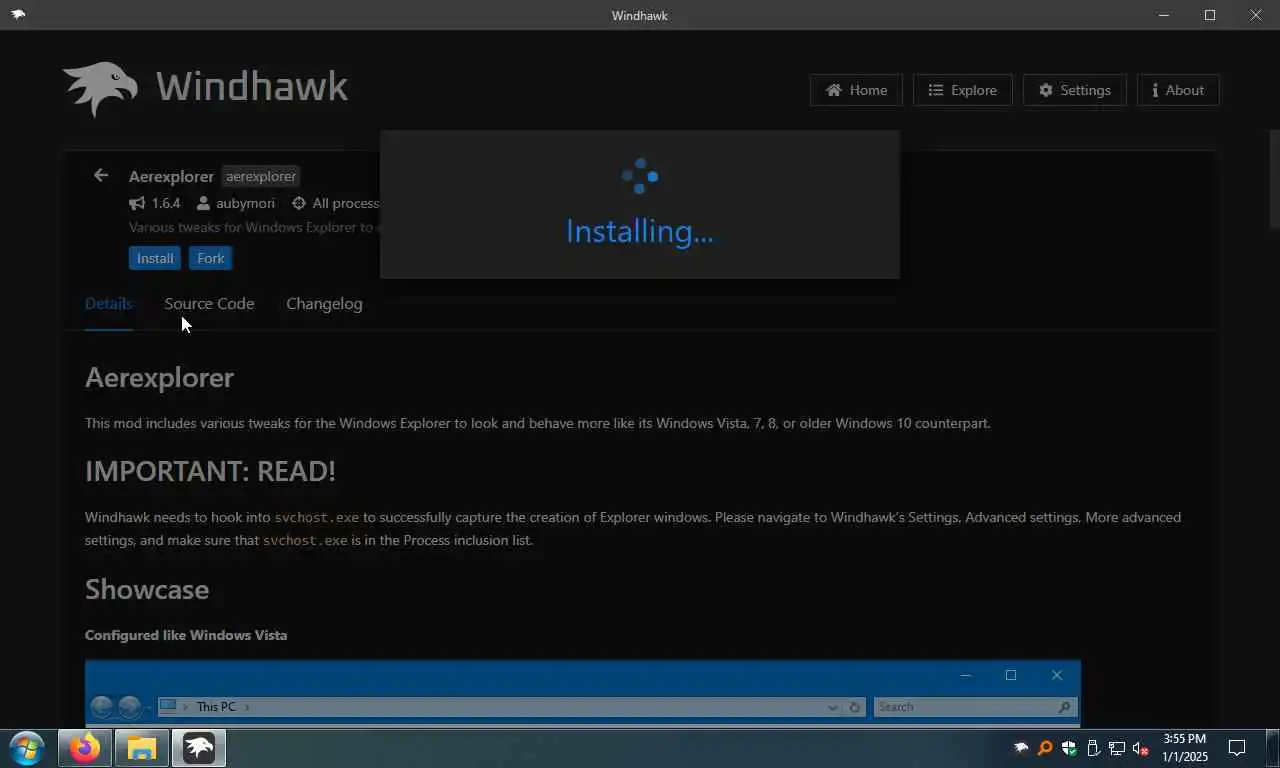Click the page vertical scrollbar
This screenshot has width=1280, height=768.
click(1274, 180)
